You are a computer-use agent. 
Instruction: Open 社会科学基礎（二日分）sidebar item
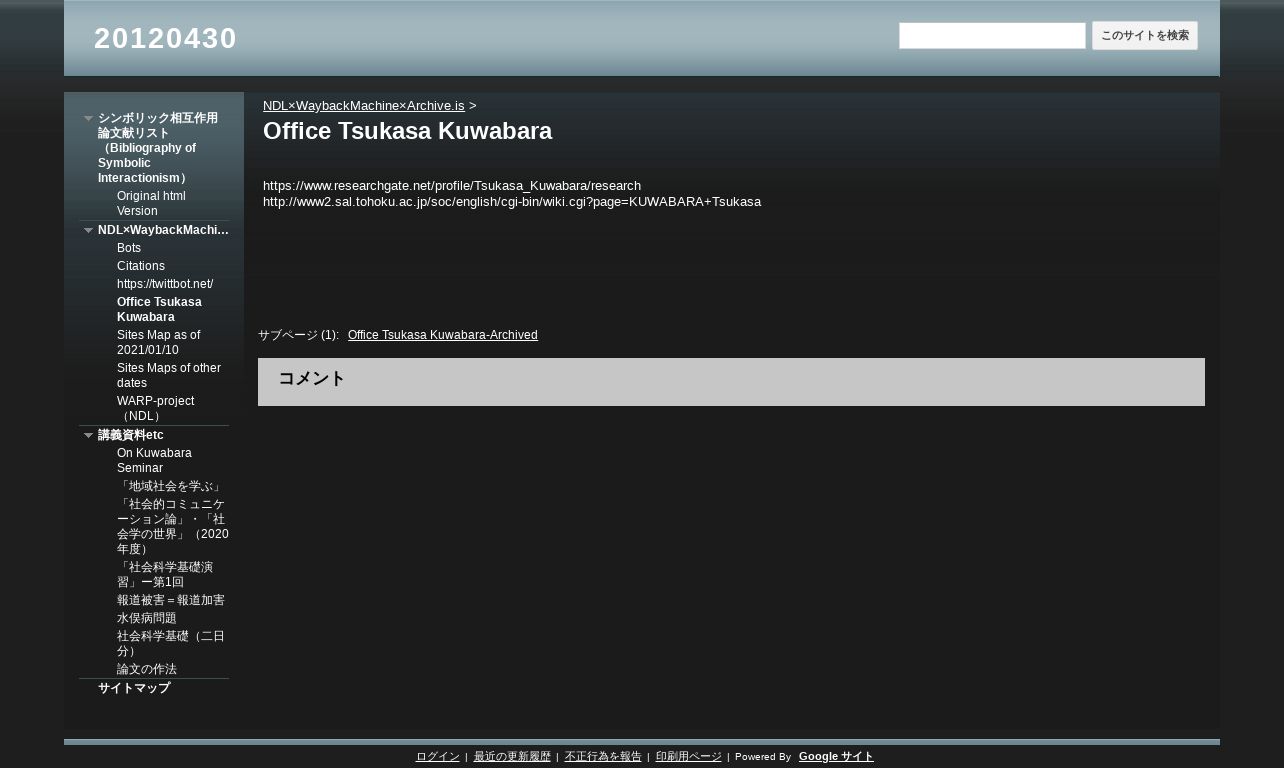[171, 643]
